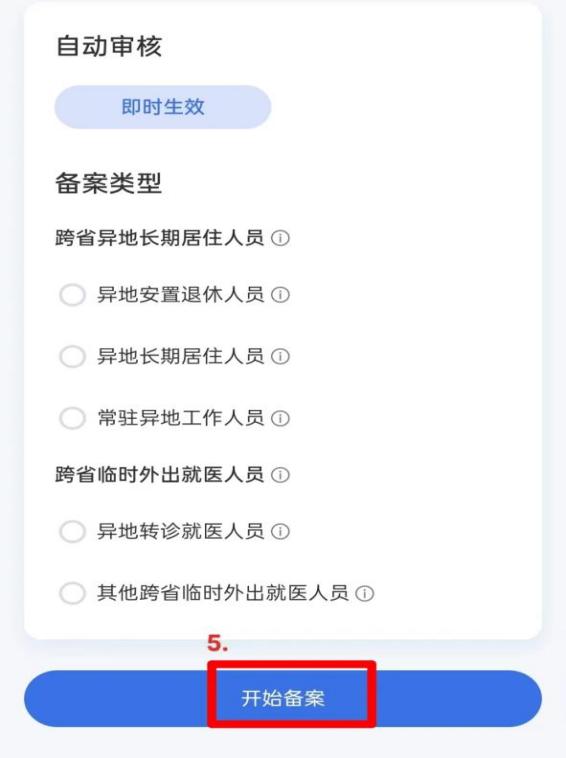Tap info icon next to 异地安置退休人员
Image resolution: width=566 pixels, height=758 pixels.
[280, 295]
